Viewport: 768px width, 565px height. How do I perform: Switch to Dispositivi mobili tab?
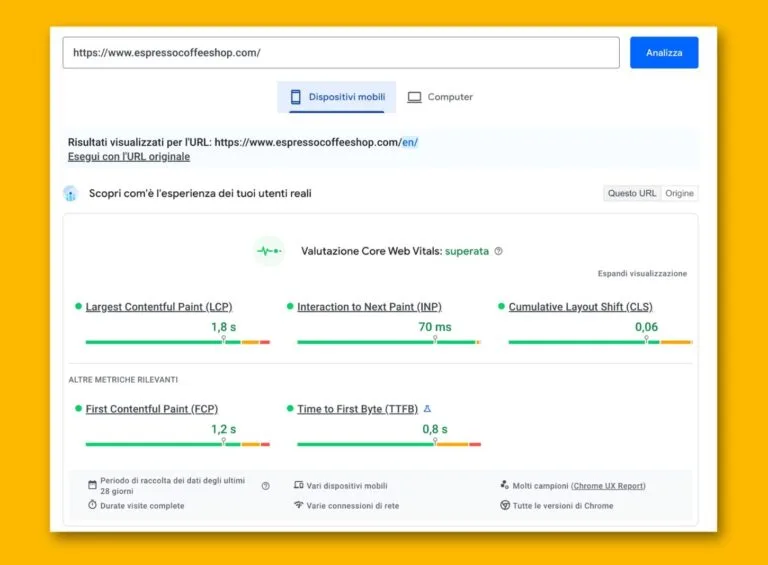coord(336,97)
